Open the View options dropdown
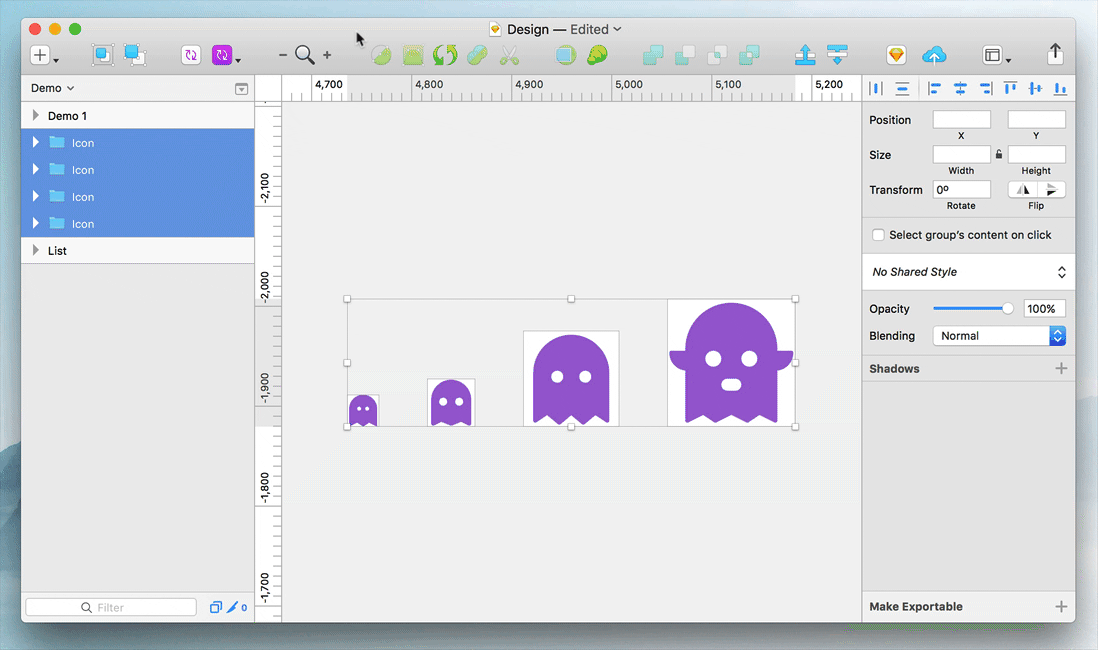 click(x=996, y=55)
